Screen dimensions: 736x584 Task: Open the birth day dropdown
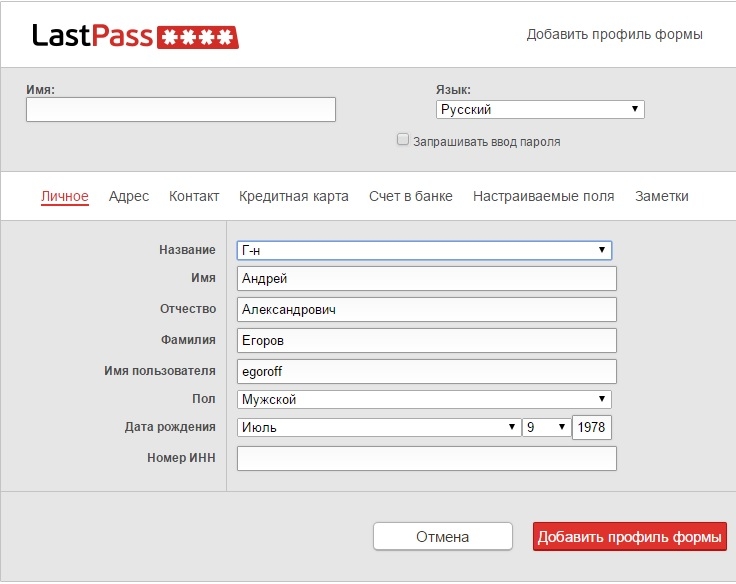(x=547, y=427)
